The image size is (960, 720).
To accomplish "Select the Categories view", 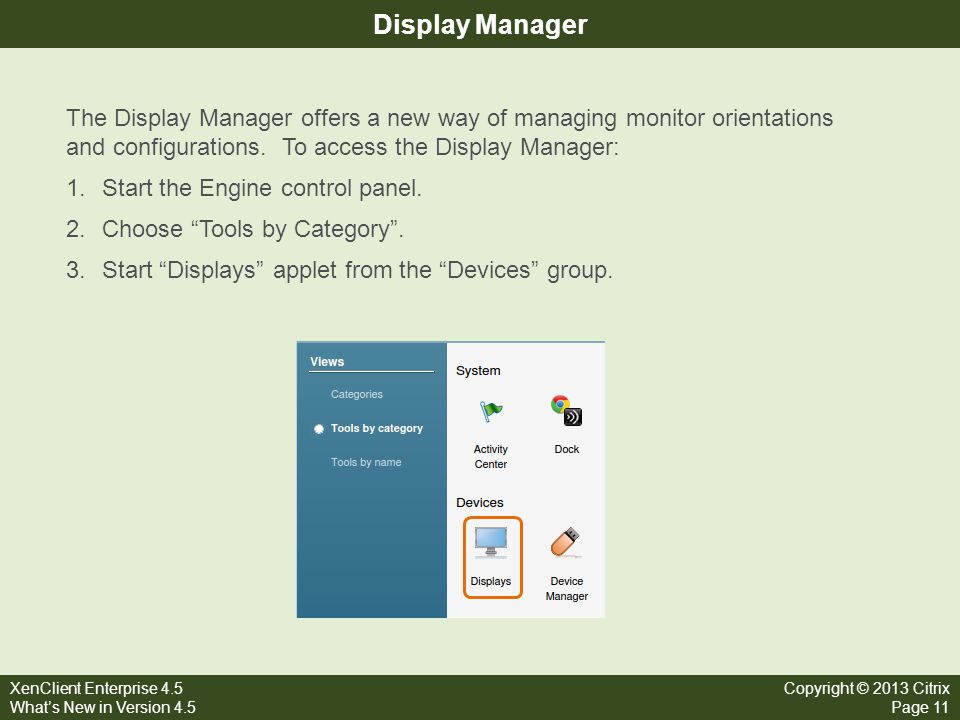I will pos(356,394).
